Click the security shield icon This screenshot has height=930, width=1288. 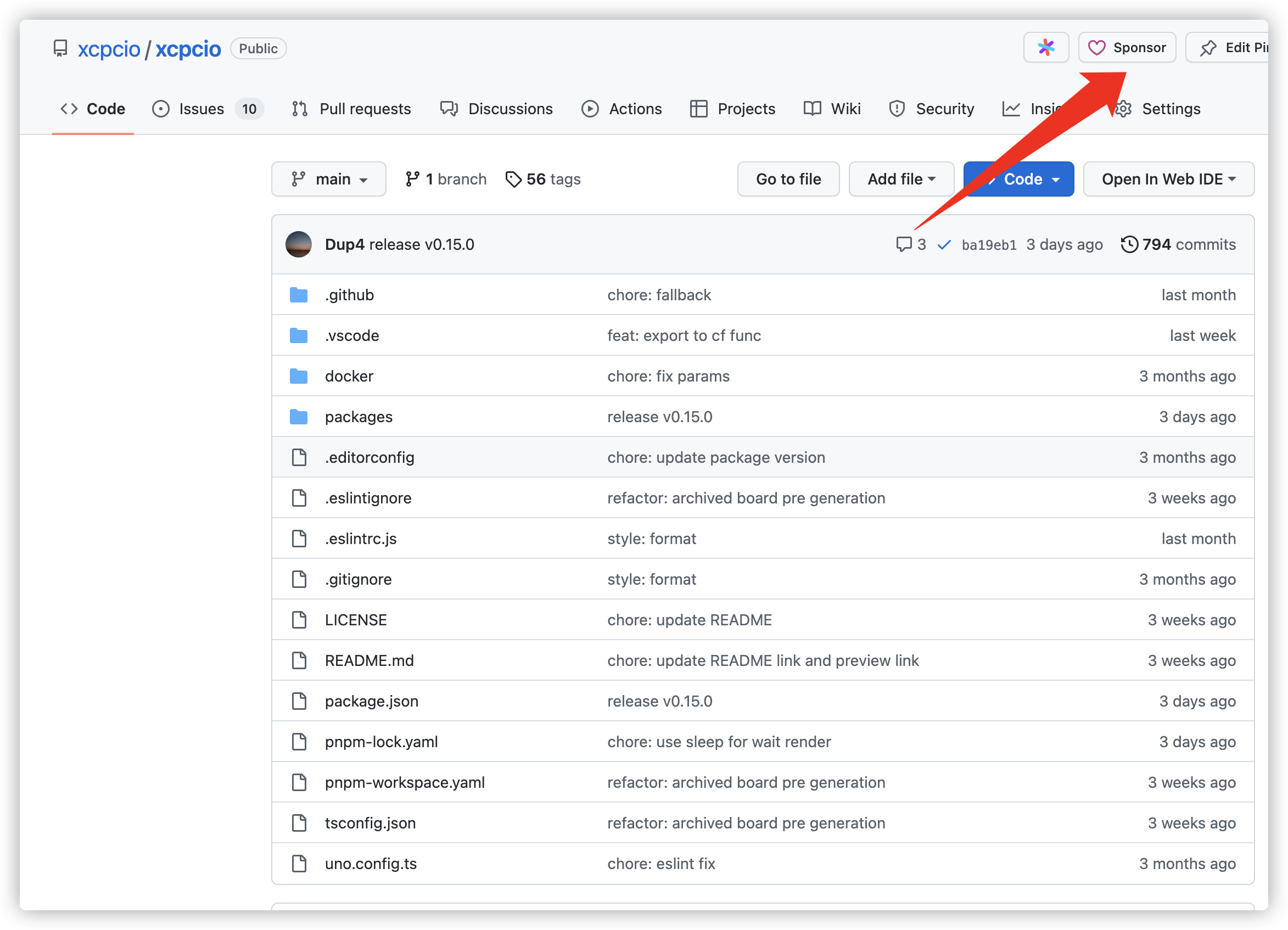coord(895,109)
